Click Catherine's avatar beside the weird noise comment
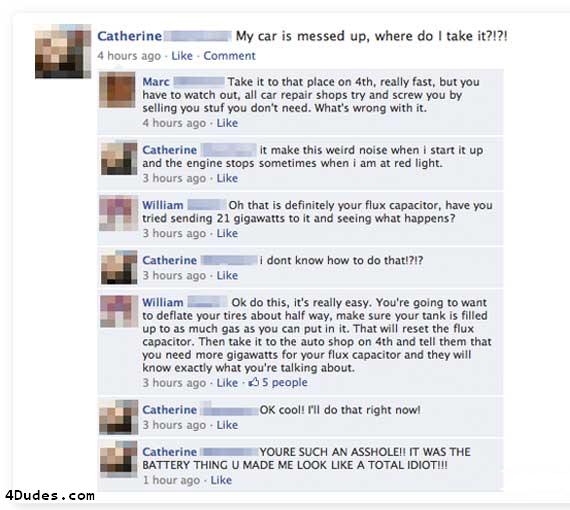Viewport: 570px width, 510px height. [119, 158]
